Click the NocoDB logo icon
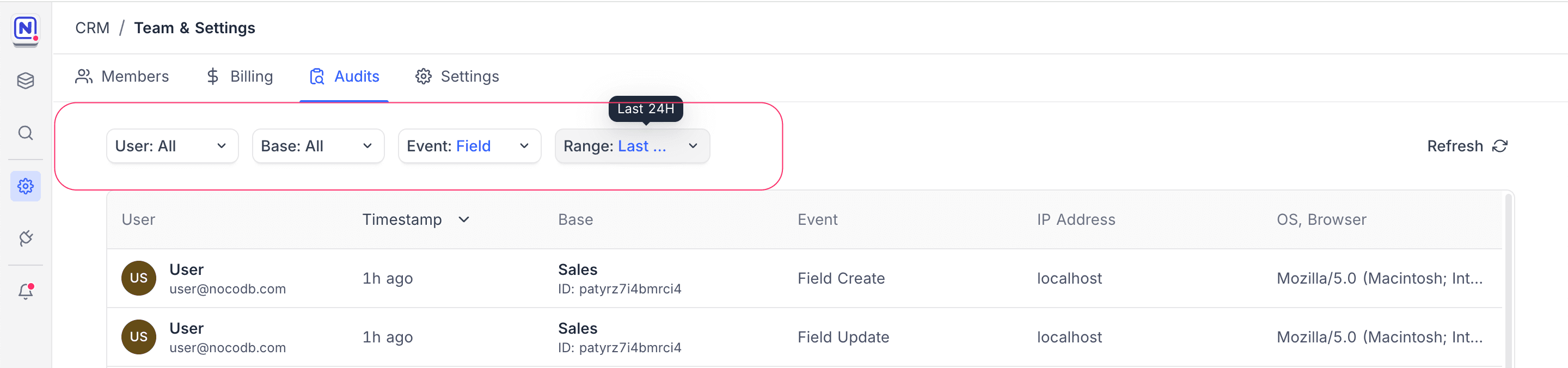1568x368 pixels. point(26,29)
